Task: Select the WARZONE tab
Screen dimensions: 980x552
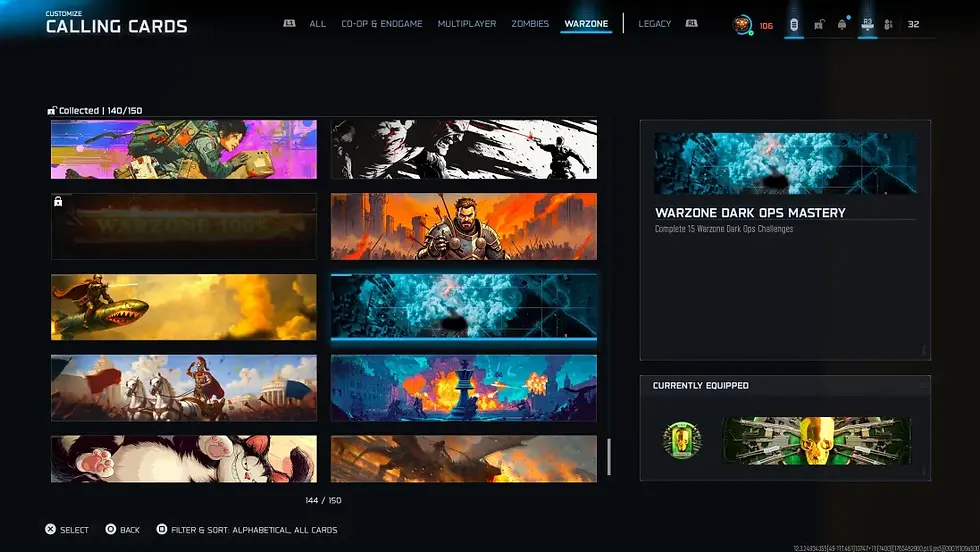Action: [586, 24]
